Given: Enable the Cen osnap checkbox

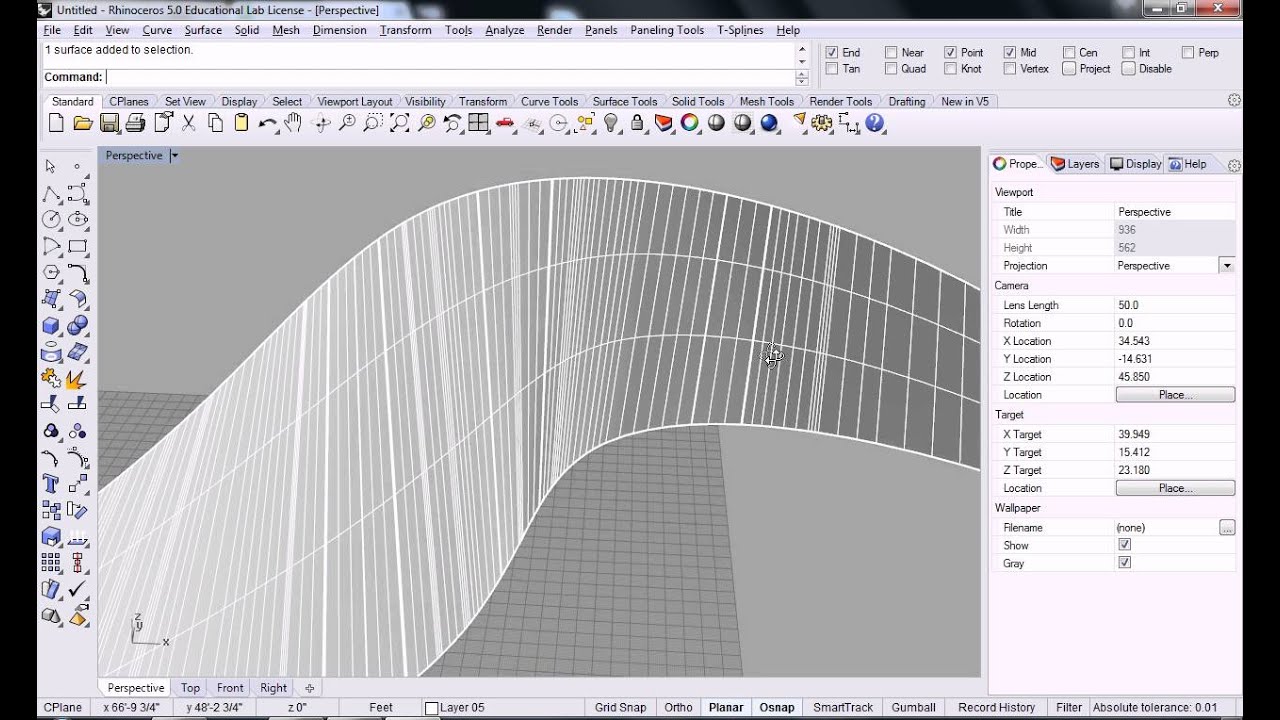Looking at the screenshot, I should 1069,52.
